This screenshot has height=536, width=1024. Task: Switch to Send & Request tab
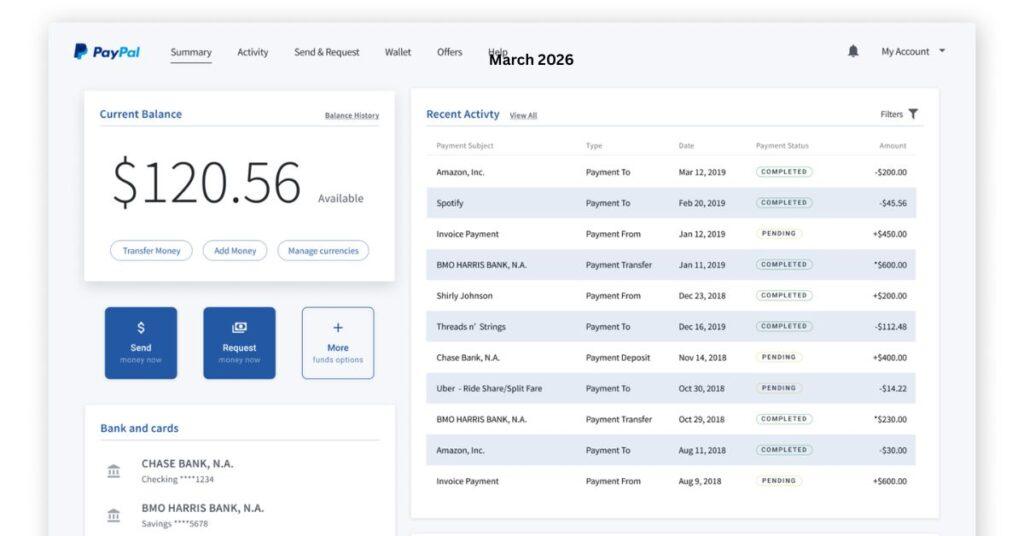click(x=326, y=52)
